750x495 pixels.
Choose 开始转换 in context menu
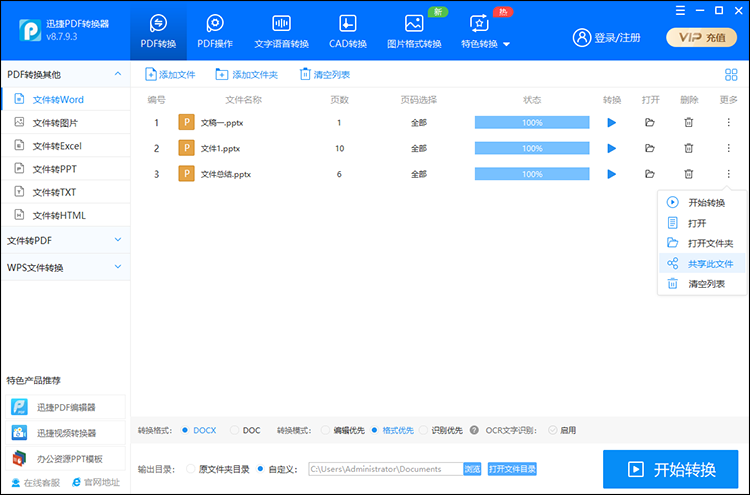click(702, 202)
